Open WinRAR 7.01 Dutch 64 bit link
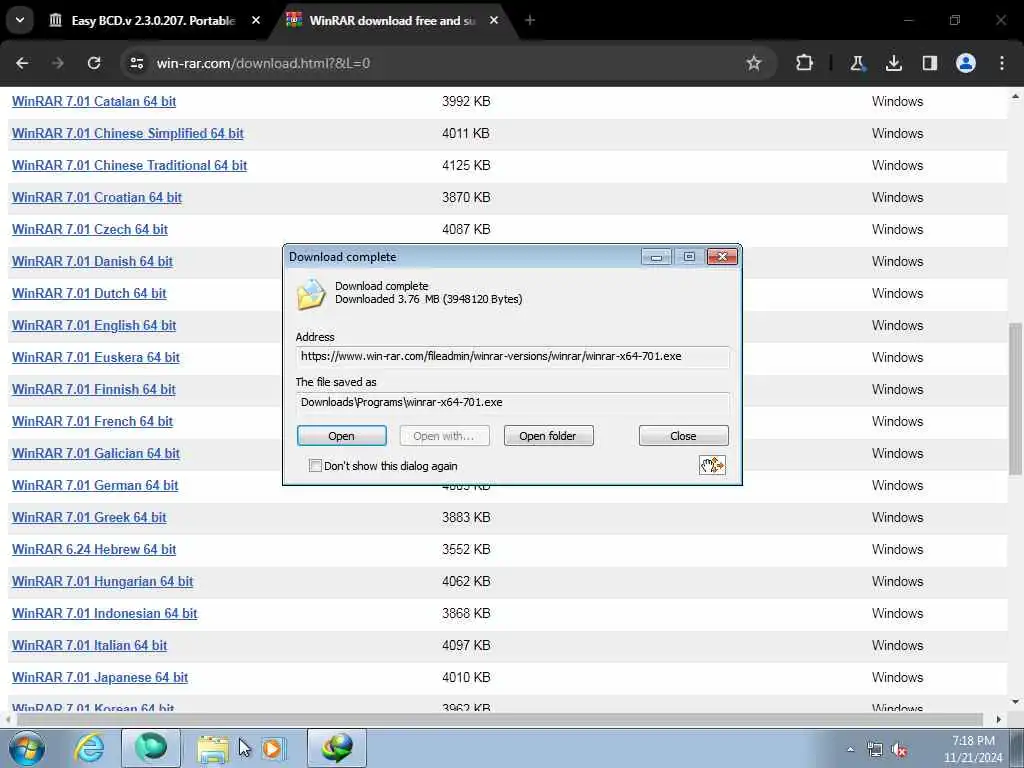The height and width of the screenshot is (768, 1024). pyautogui.click(x=89, y=293)
